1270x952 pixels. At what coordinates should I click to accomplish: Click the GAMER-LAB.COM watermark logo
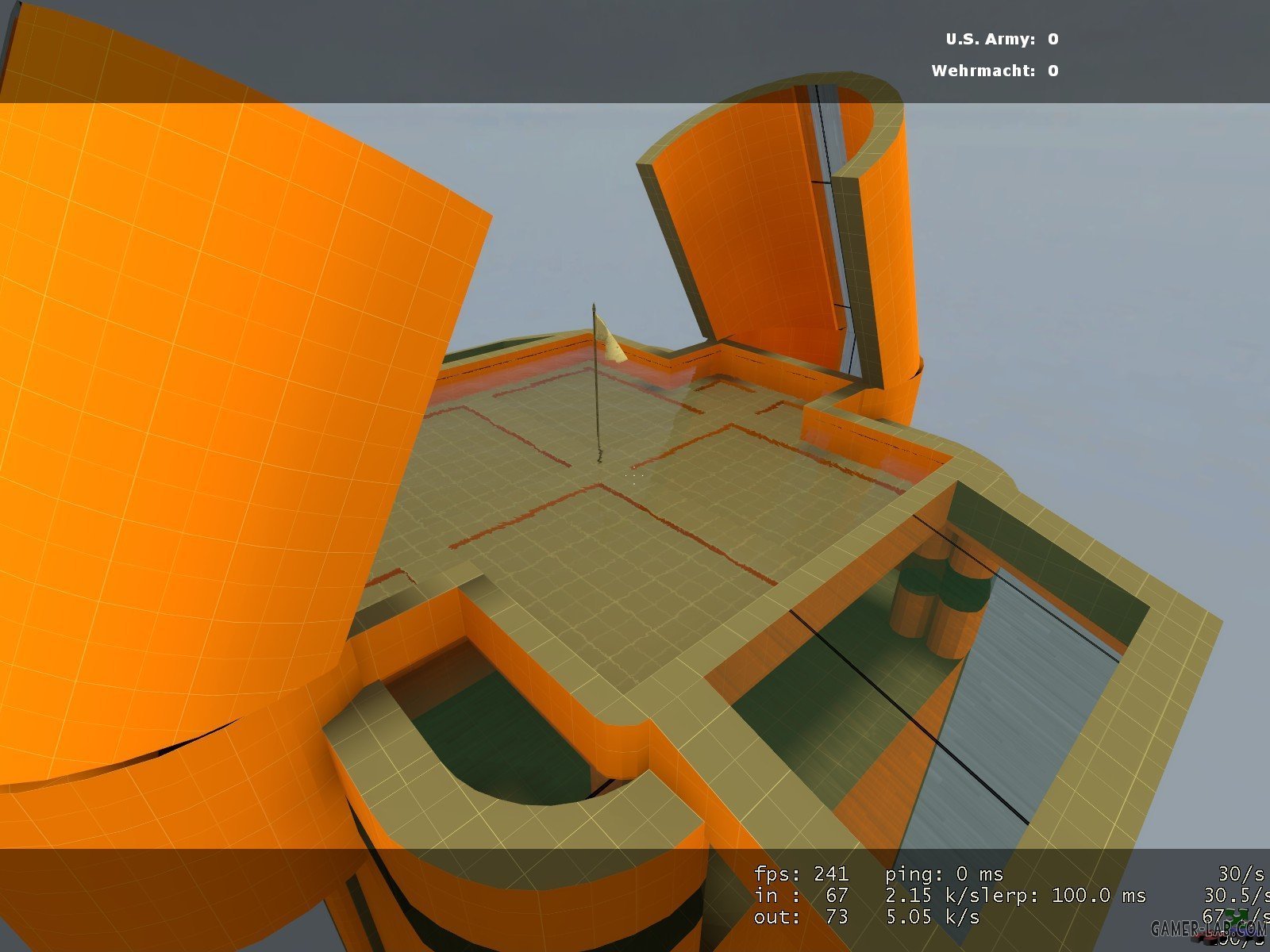pyautogui.click(x=1207, y=928)
